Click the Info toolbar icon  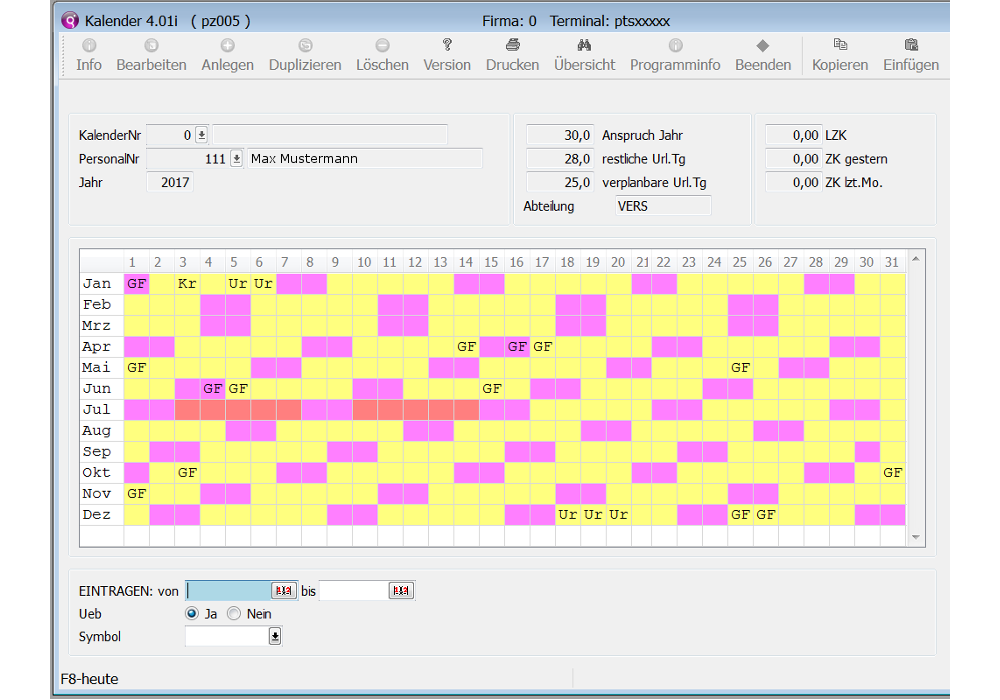pos(89,46)
